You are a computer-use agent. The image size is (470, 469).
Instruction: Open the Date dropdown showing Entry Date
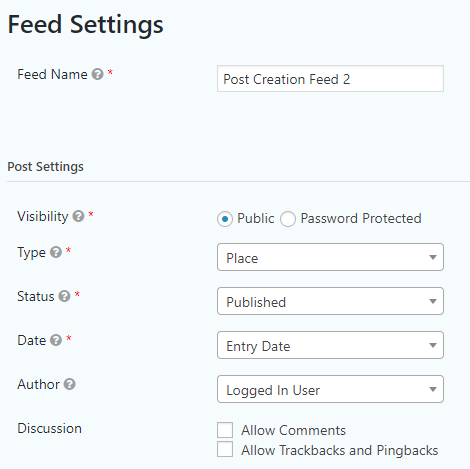pos(330,345)
